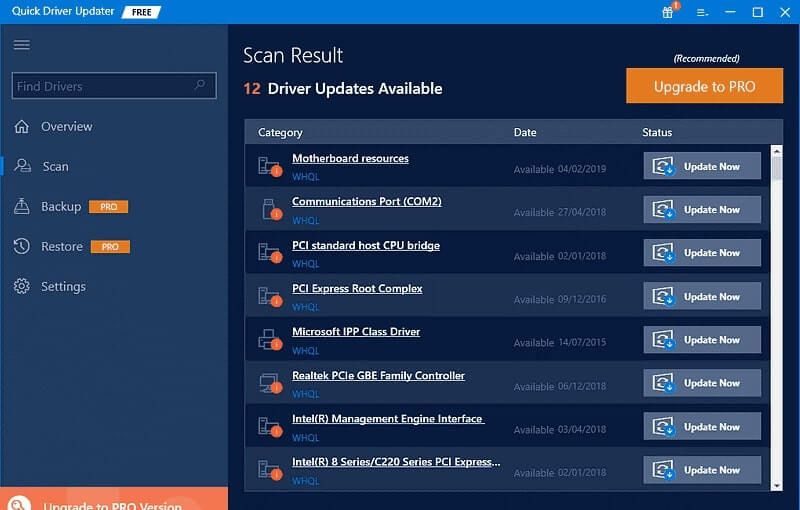Click the search magnifier in Find Drivers
Viewport: 800px width, 510px height.
(200, 84)
